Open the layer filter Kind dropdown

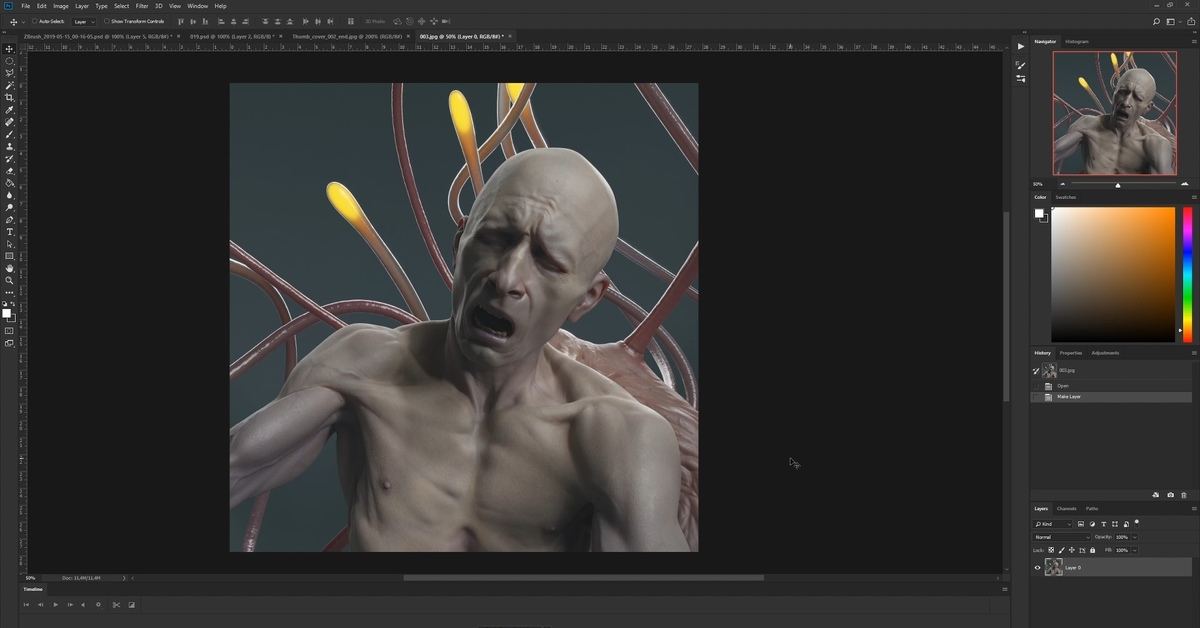(x=1054, y=524)
